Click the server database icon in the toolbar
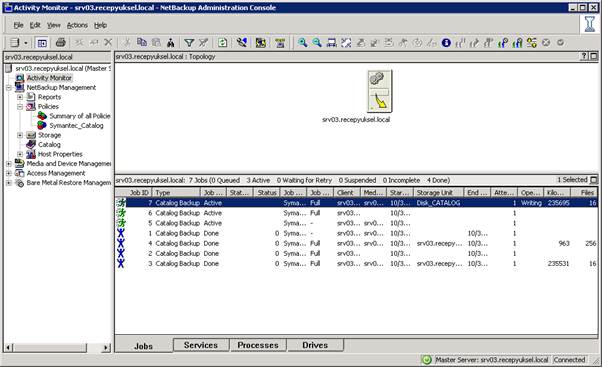 15,43
